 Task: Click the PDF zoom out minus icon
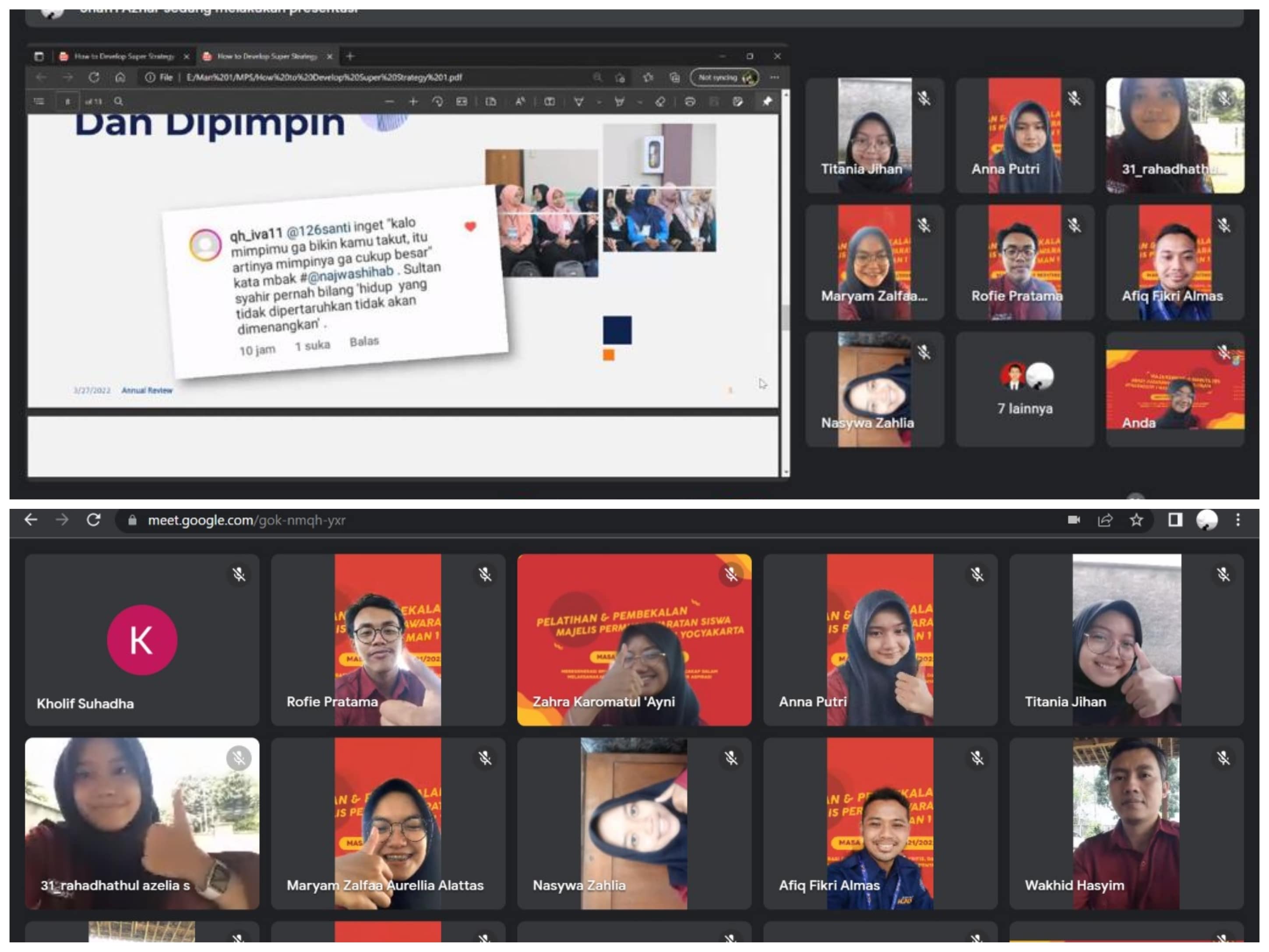click(390, 102)
